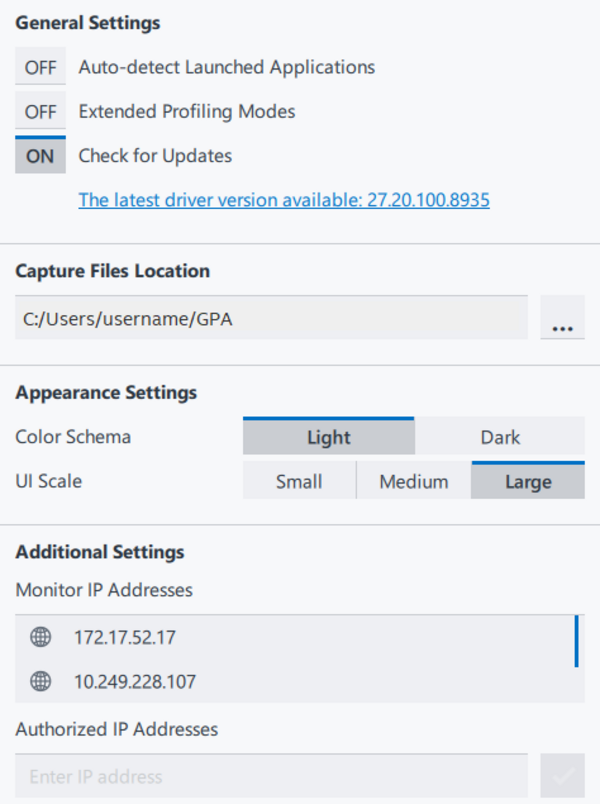The height and width of the screenshot is (804, 600).
Task: Click the Extended Profiling Modes label
Action: click(x=187, y=112)
